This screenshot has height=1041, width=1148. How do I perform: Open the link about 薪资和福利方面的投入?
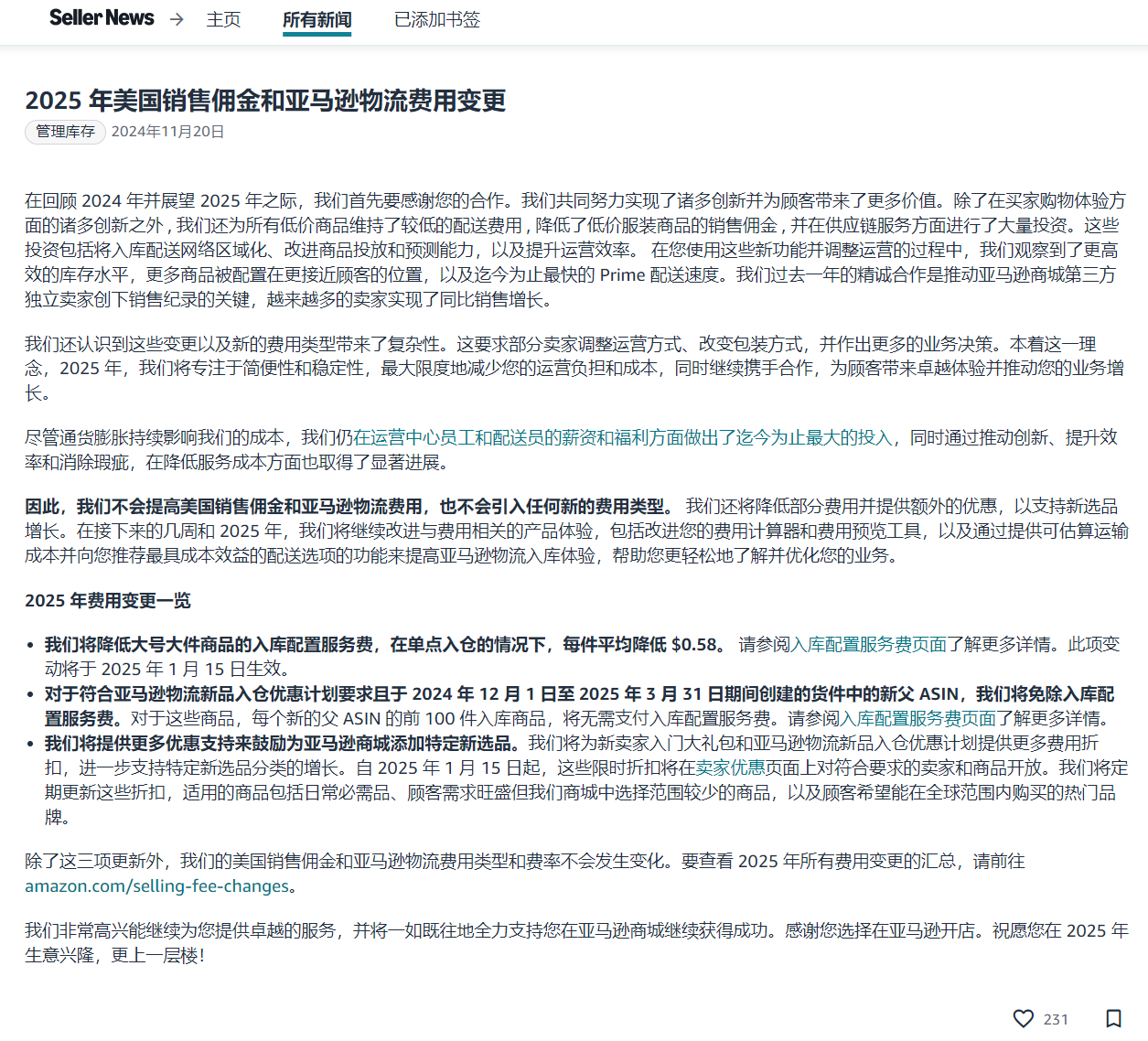click(623, 437)
